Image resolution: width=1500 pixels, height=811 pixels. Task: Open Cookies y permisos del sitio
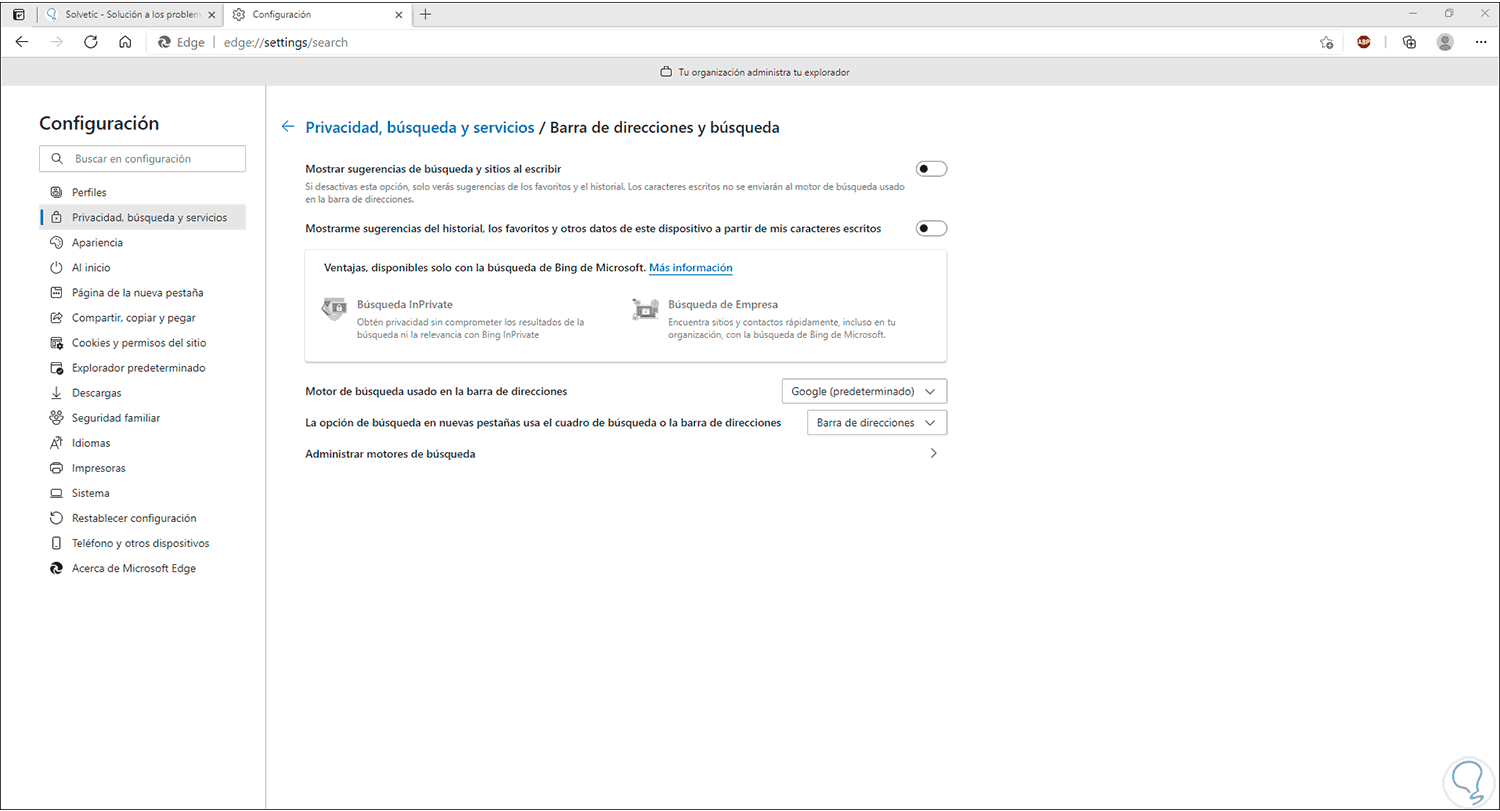(x=142, y=343)
